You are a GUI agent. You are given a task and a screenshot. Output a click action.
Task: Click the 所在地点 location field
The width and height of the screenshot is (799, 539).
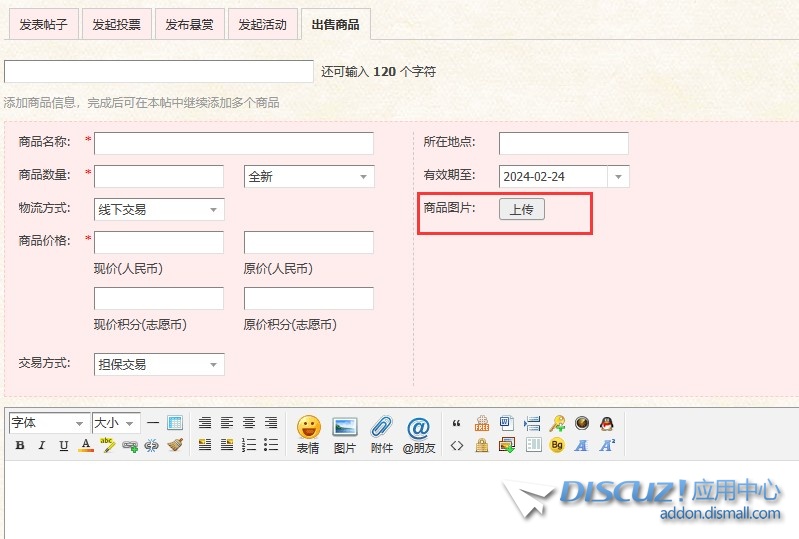click(564, 144)
